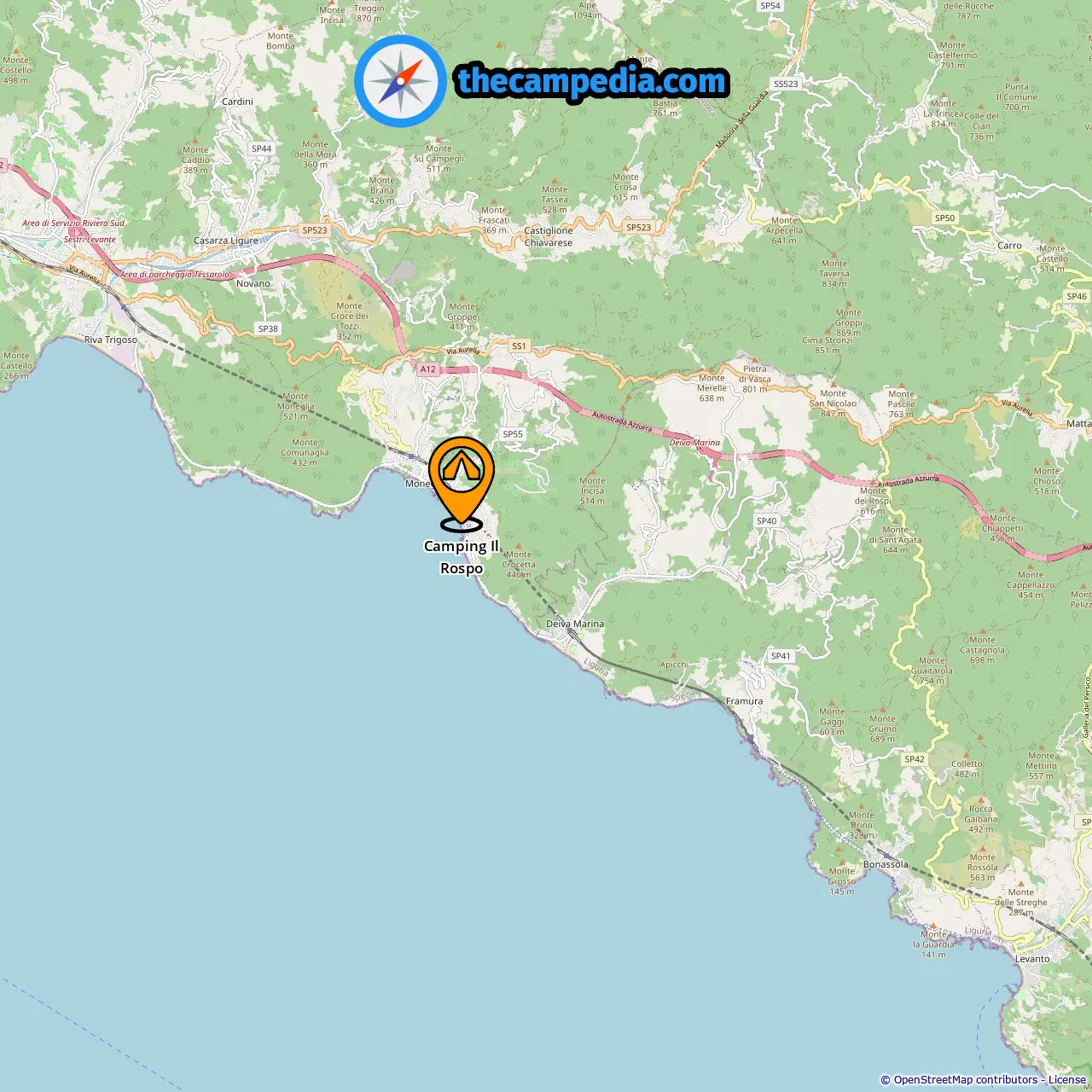Click the SP55 road shield
Viewport: 1092px width, 1092px height.
point(513,434)
